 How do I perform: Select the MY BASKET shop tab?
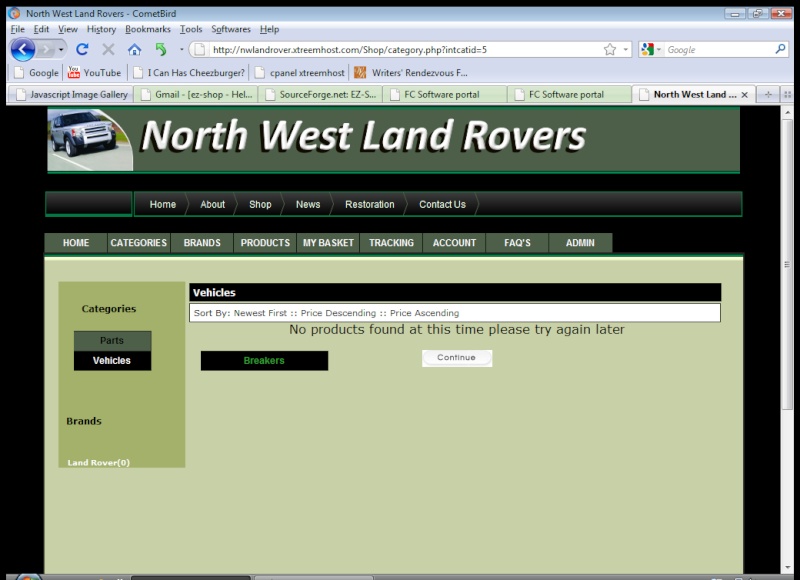pyautogui.click(x=328, y=243)
